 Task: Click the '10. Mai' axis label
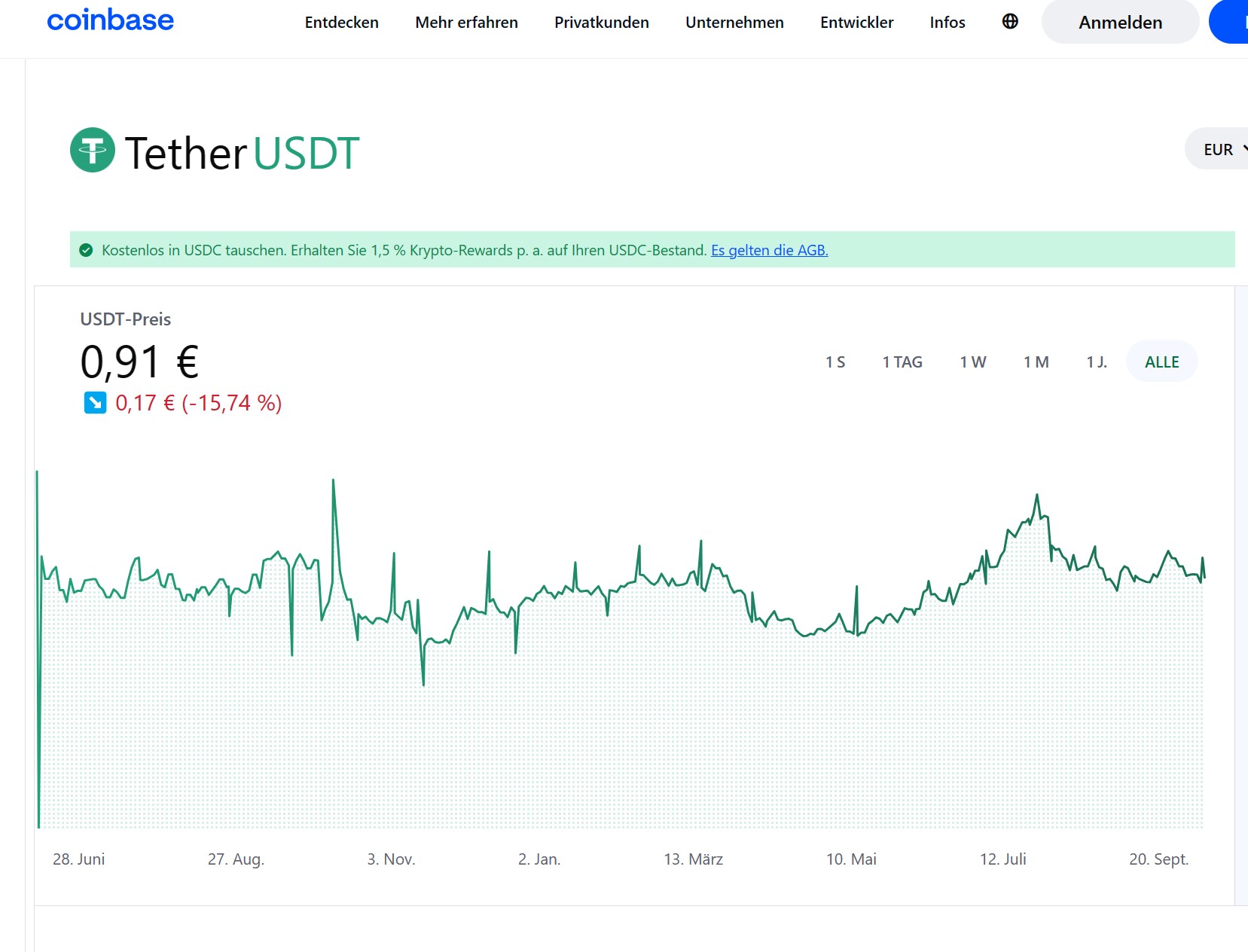[x=851, y=859]
